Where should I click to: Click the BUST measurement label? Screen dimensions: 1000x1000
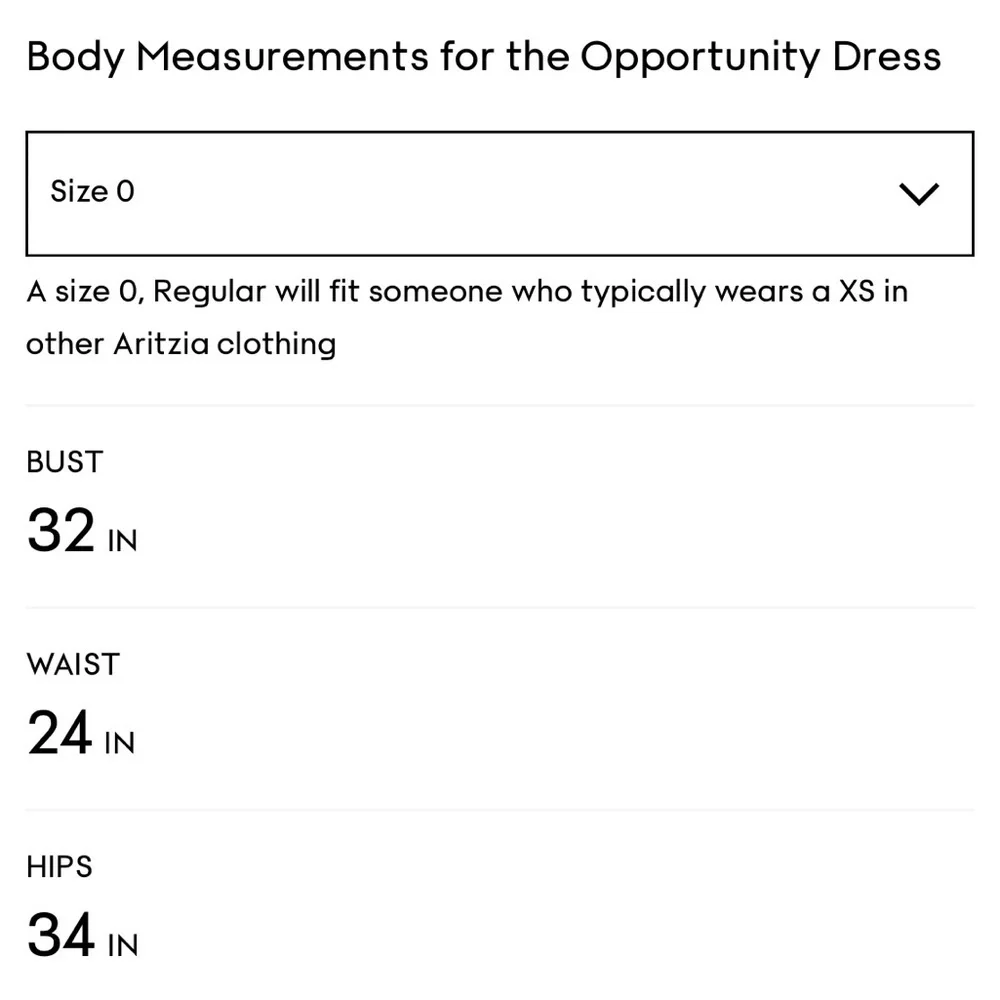tap(63, 461)
